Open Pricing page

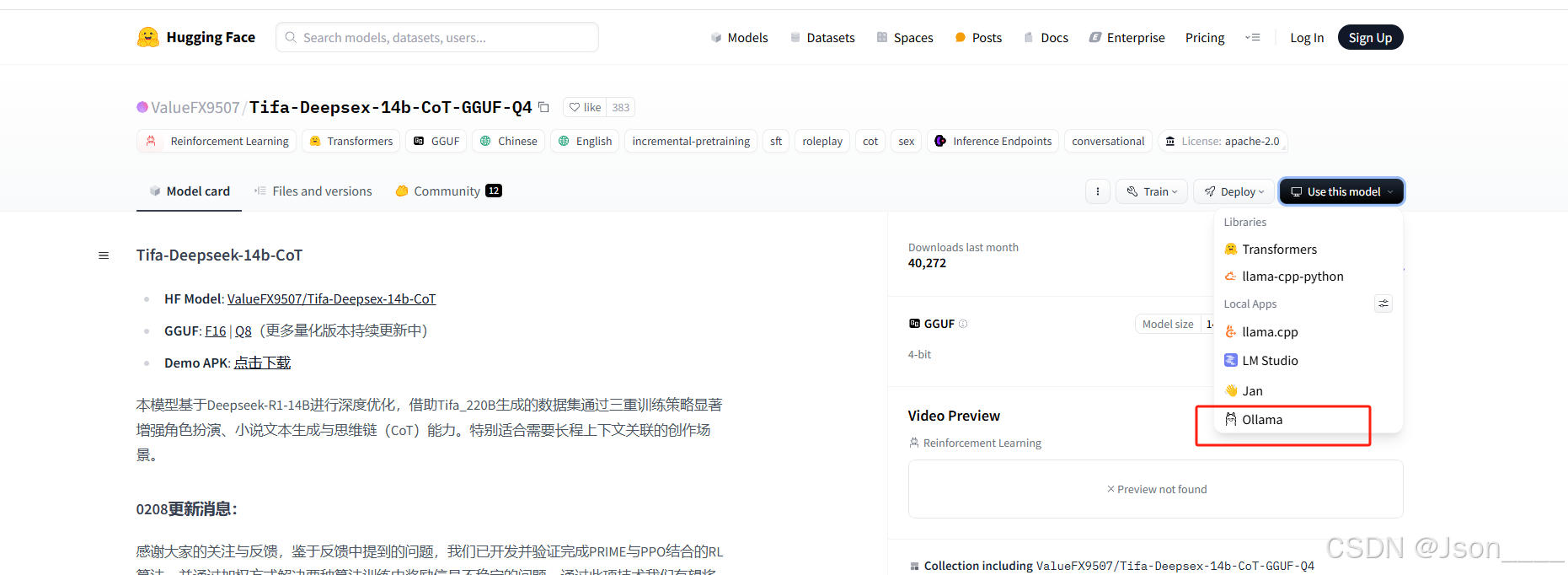pyautogui.click(x=1205, y=37)
